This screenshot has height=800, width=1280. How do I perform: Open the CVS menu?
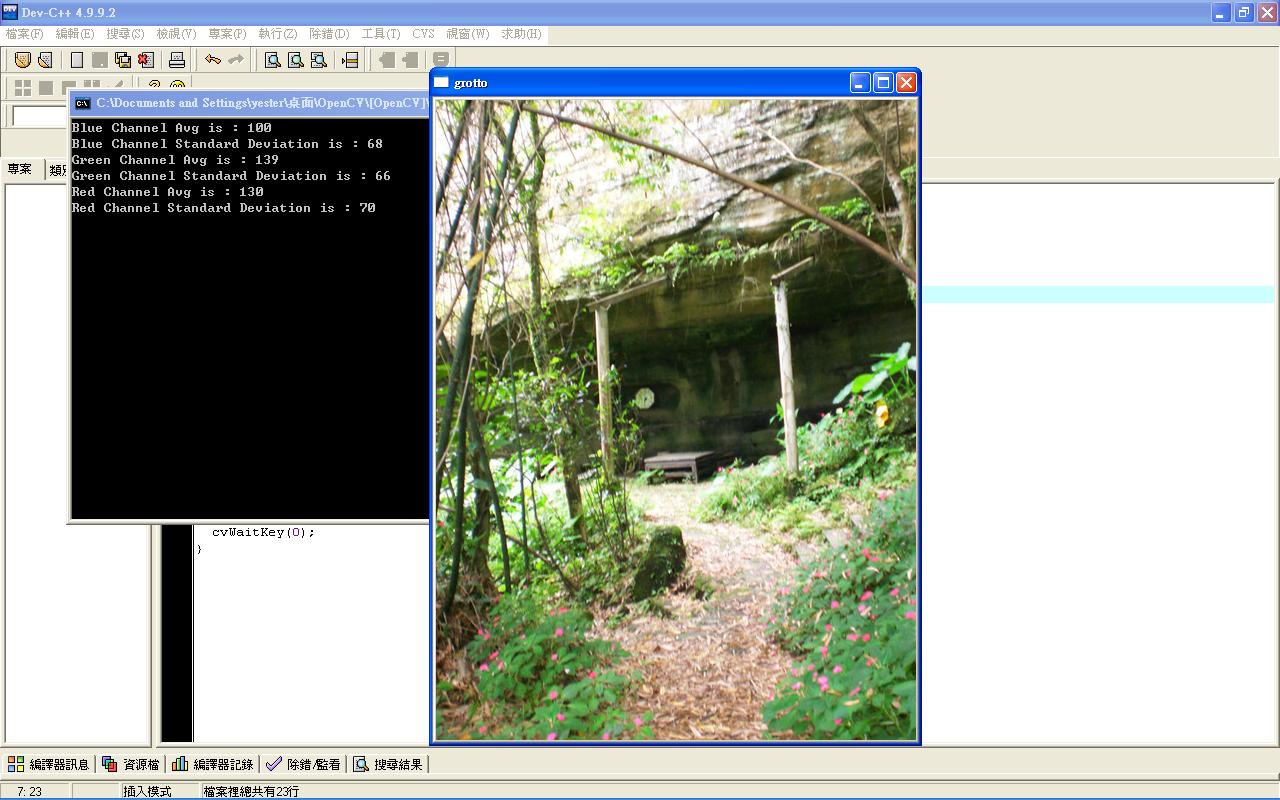424,34
